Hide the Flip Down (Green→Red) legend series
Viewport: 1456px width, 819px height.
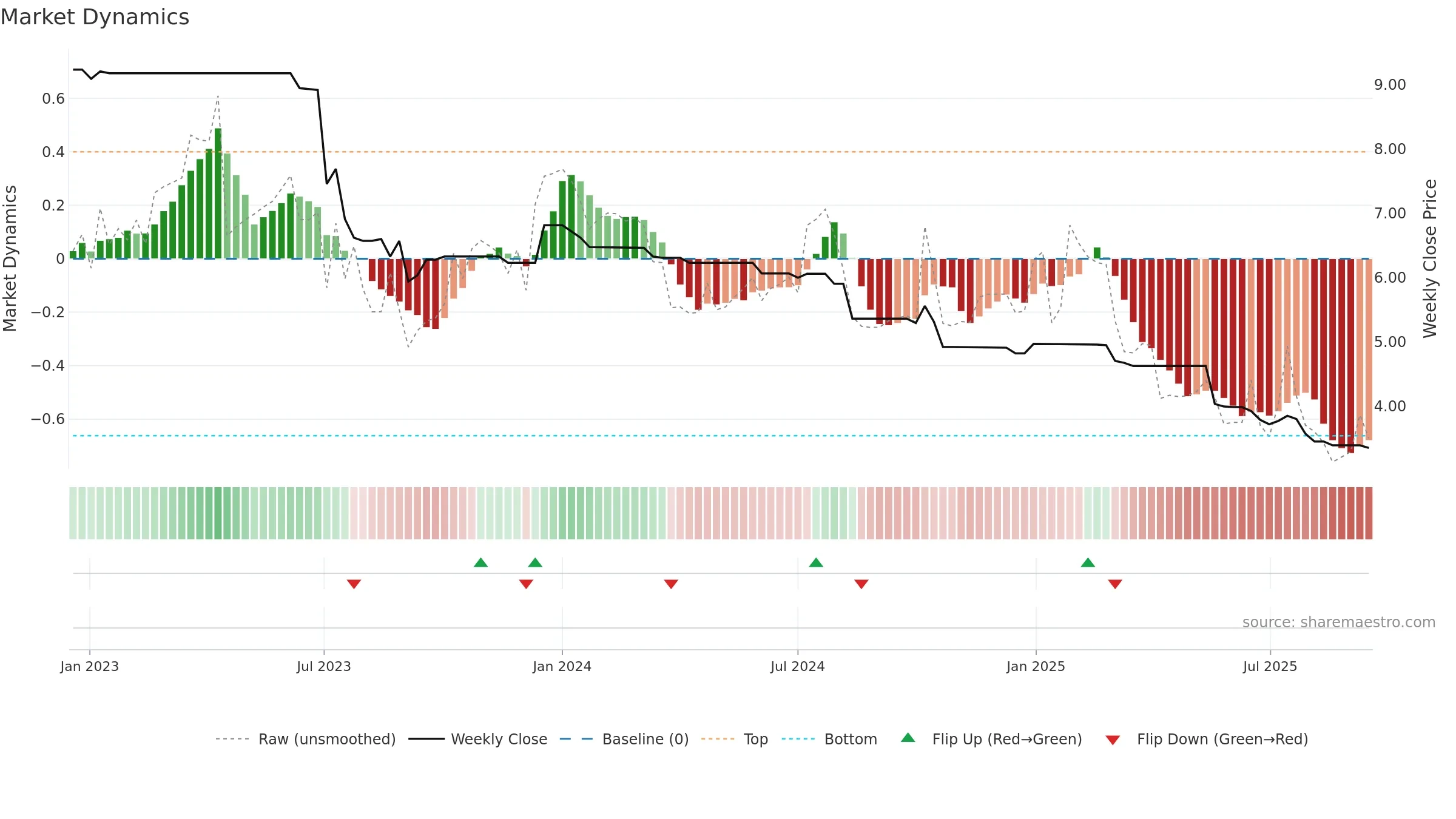click(x=1207, y=739)
